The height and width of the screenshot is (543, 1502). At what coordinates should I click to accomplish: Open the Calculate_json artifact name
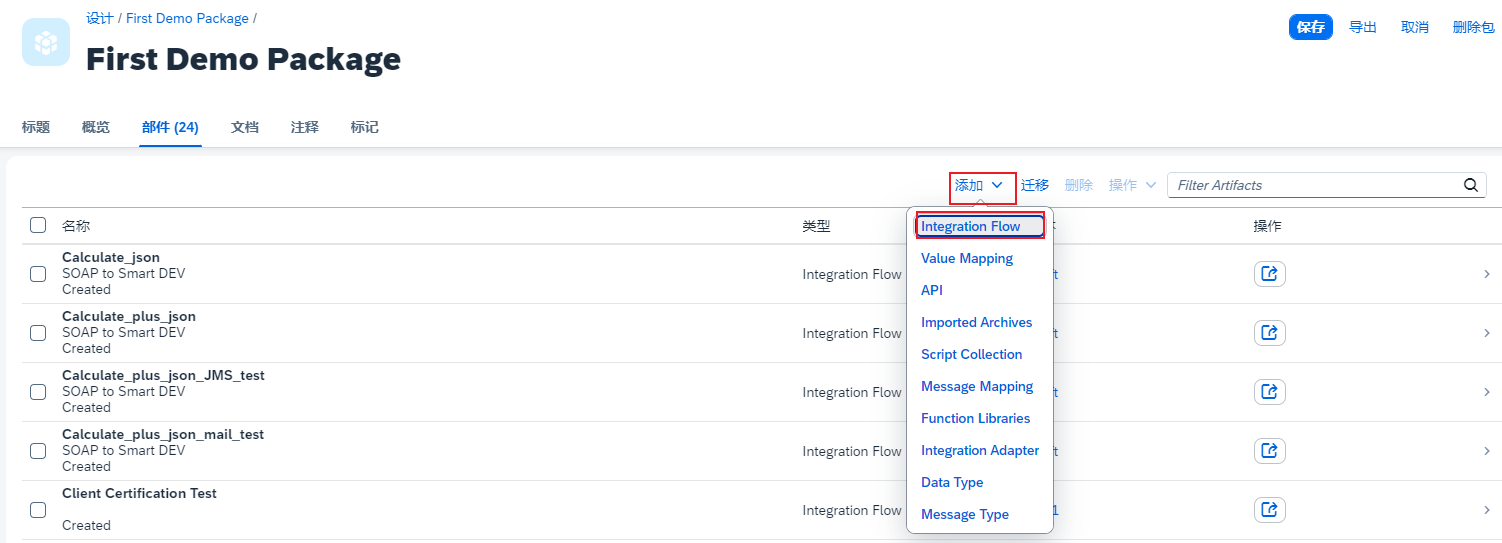click(x=111, y=257)
